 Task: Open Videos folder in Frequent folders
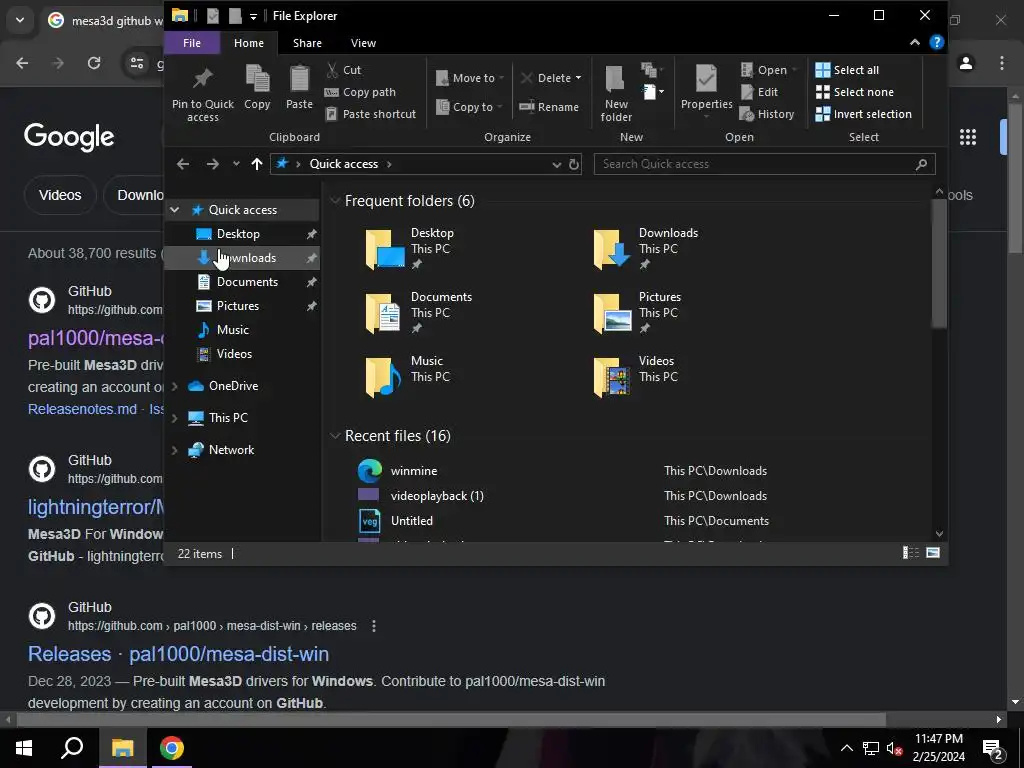[x=636, y=377]
